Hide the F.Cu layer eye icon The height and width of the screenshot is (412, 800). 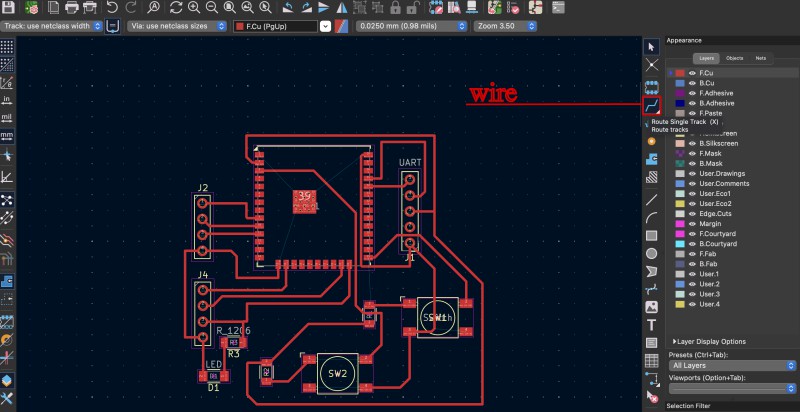(692, 73)
